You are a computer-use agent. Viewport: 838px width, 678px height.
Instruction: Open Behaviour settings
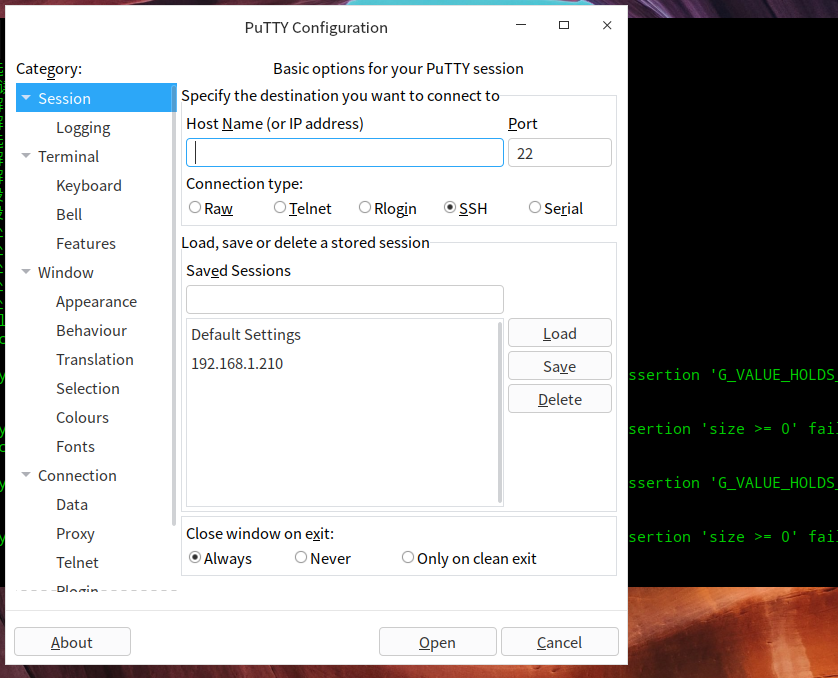(x=91, y=331)
